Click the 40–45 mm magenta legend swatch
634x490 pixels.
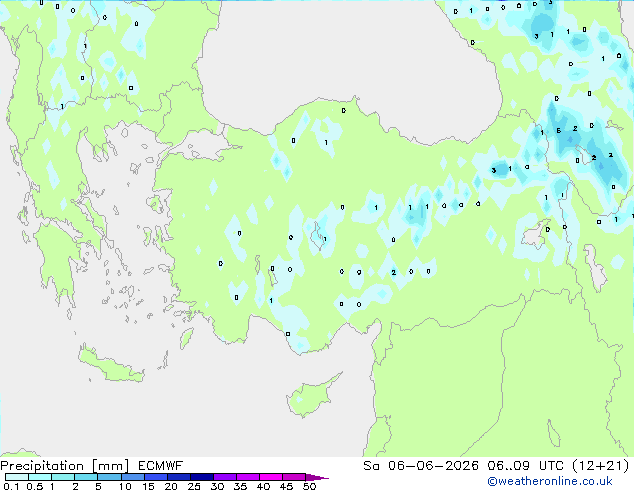point(271,477)
